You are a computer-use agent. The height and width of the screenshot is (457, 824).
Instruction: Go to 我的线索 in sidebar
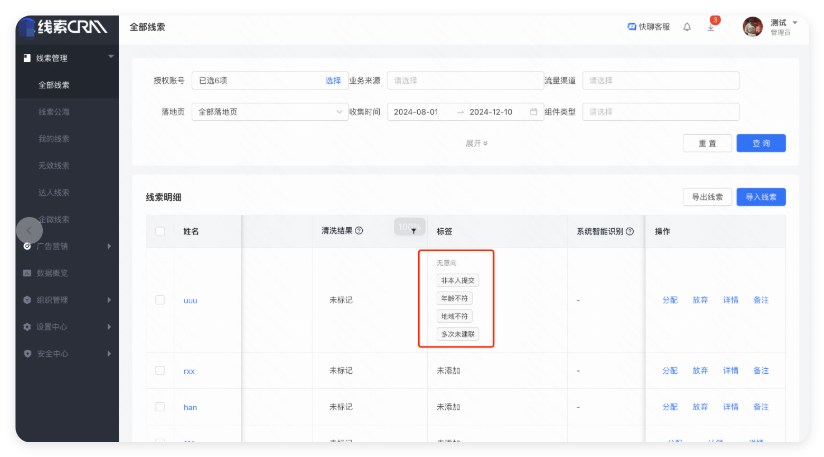pos(54,139)
